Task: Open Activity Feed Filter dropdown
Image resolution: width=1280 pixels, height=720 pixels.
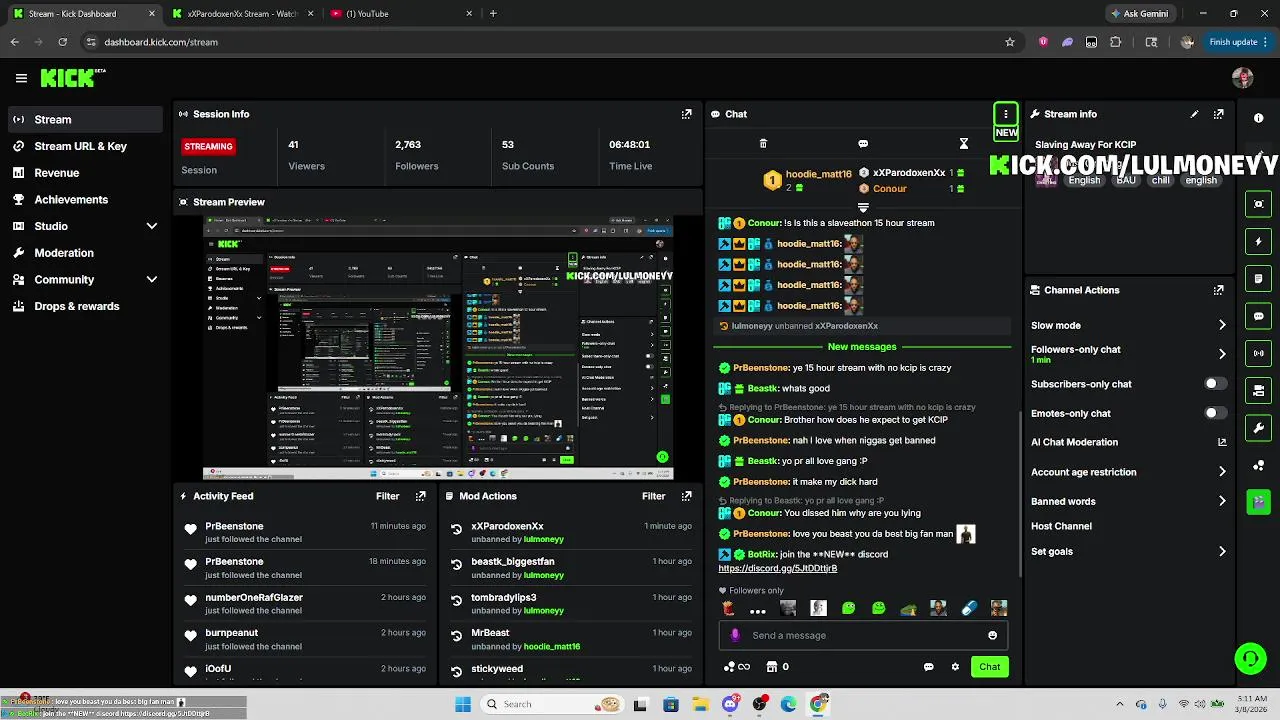Action: (x=388, y=496)
